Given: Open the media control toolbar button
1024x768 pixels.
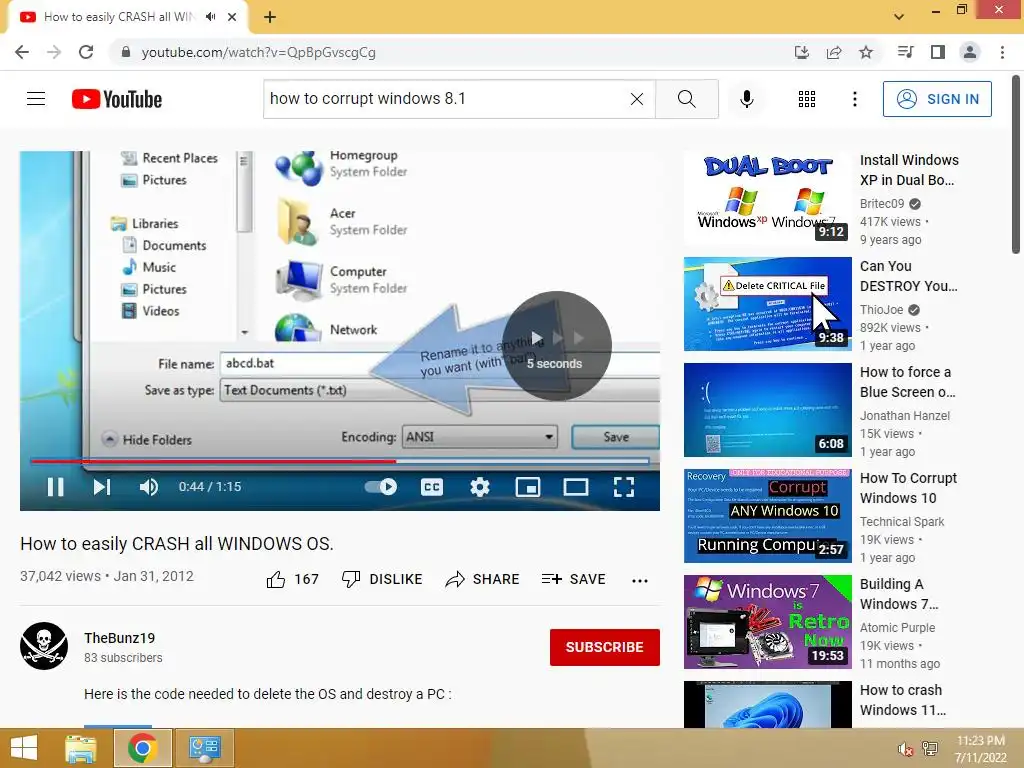Looking at the screenshot, I should (905, 52).
